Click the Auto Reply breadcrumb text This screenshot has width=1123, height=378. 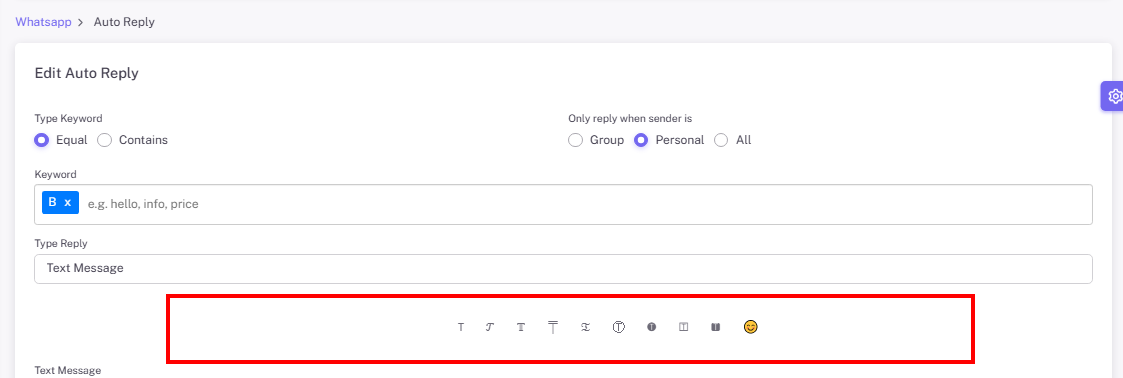point(124,22)
